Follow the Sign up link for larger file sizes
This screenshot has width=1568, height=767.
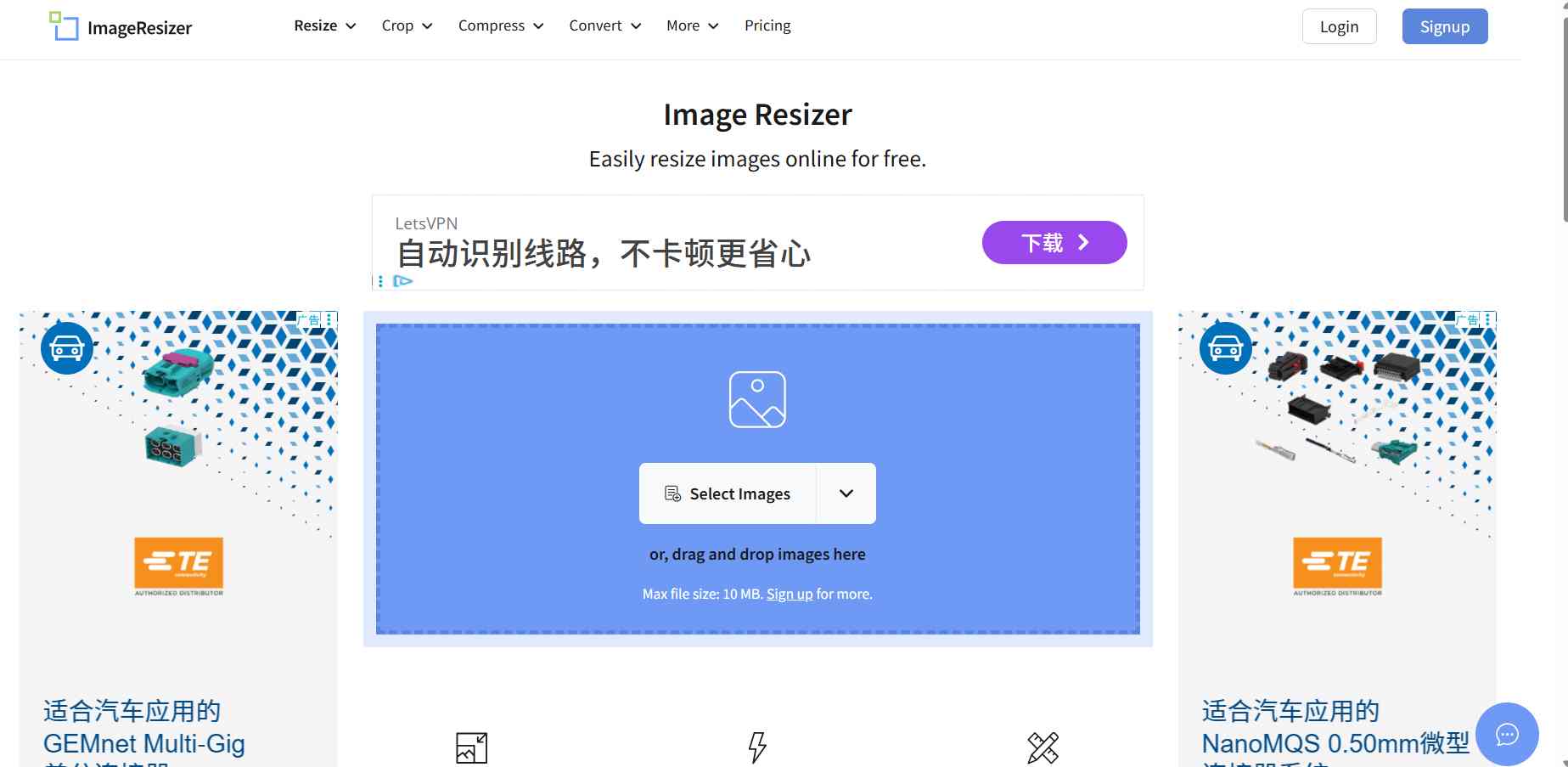pyautogui.click(x=790, y=594)
